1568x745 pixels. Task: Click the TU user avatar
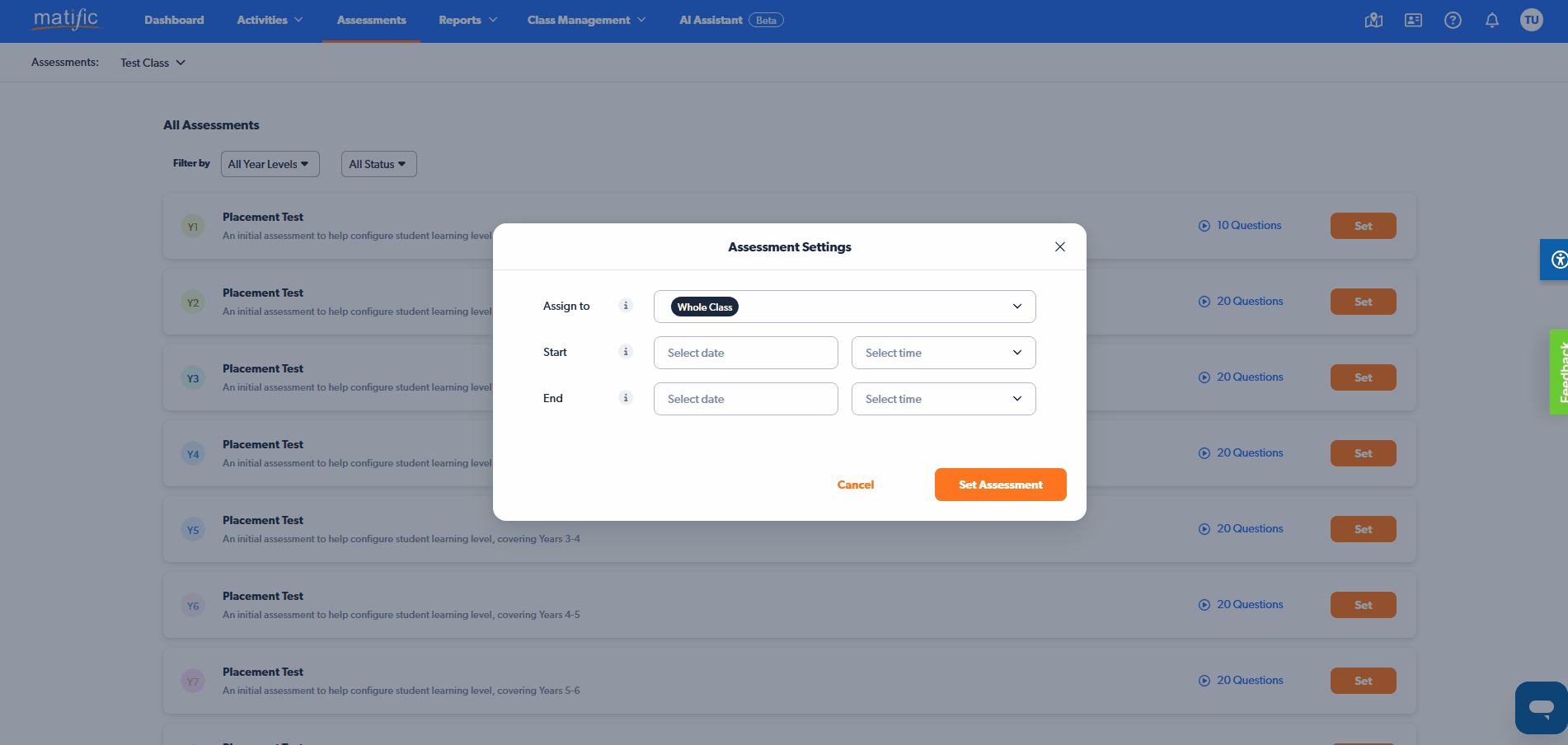pos(1531,21)
